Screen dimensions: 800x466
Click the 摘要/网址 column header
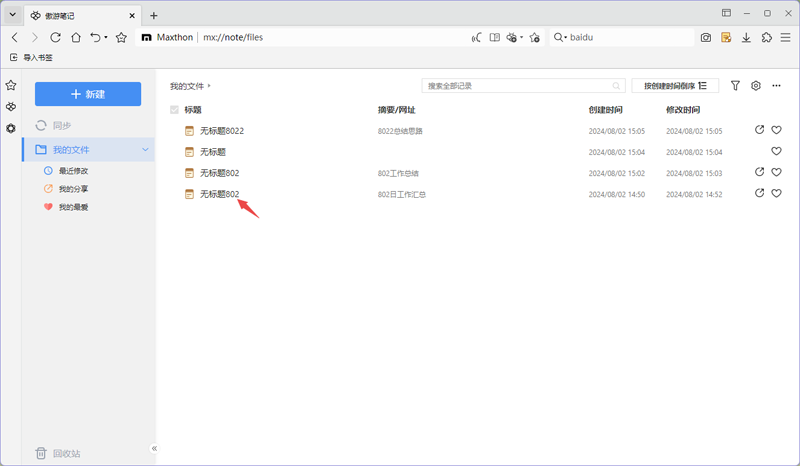[x=396, y=110]
